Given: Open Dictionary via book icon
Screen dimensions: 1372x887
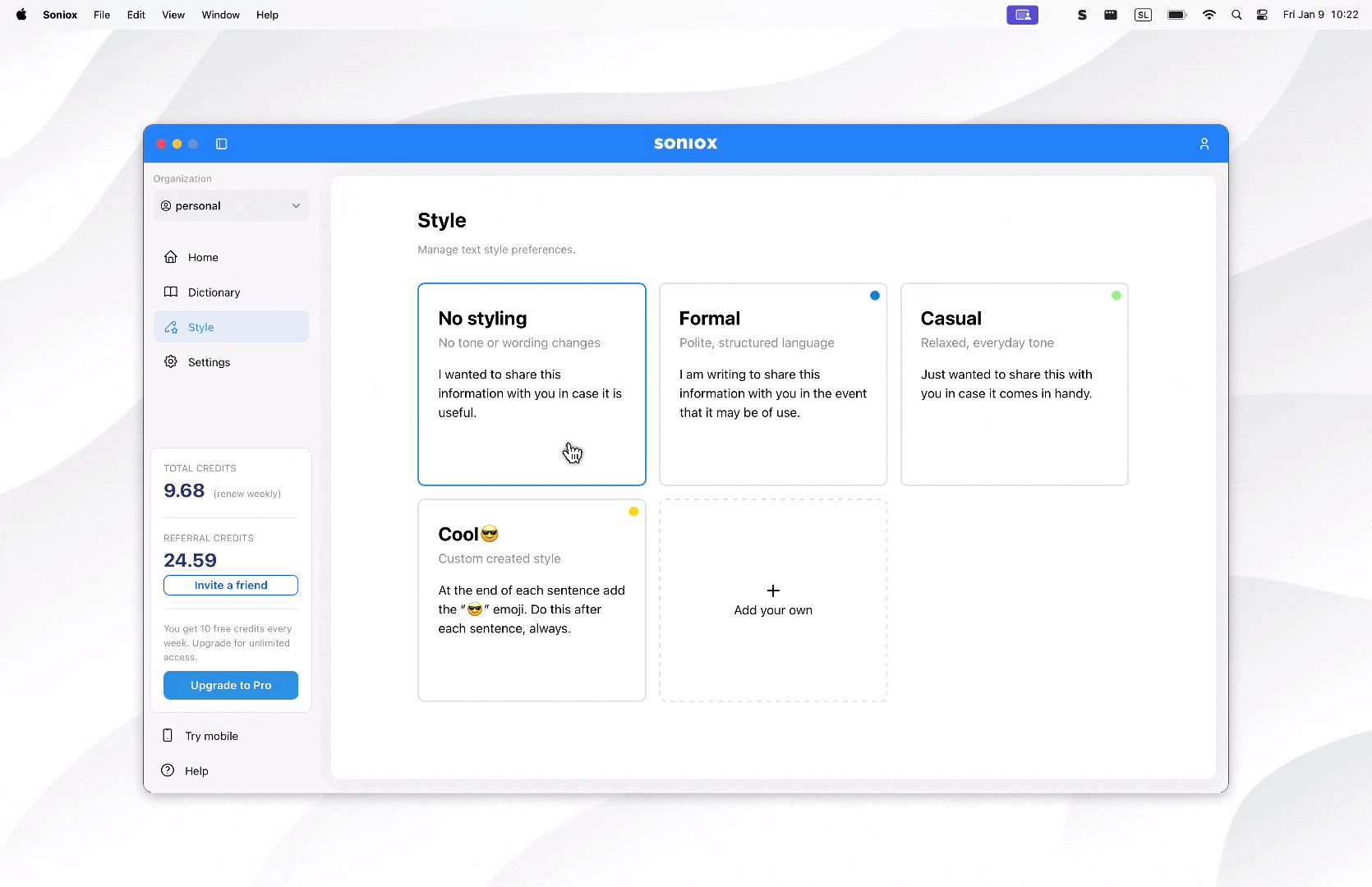Looking at the screenshot, I should pyautogui.click(x=171, y=292).
